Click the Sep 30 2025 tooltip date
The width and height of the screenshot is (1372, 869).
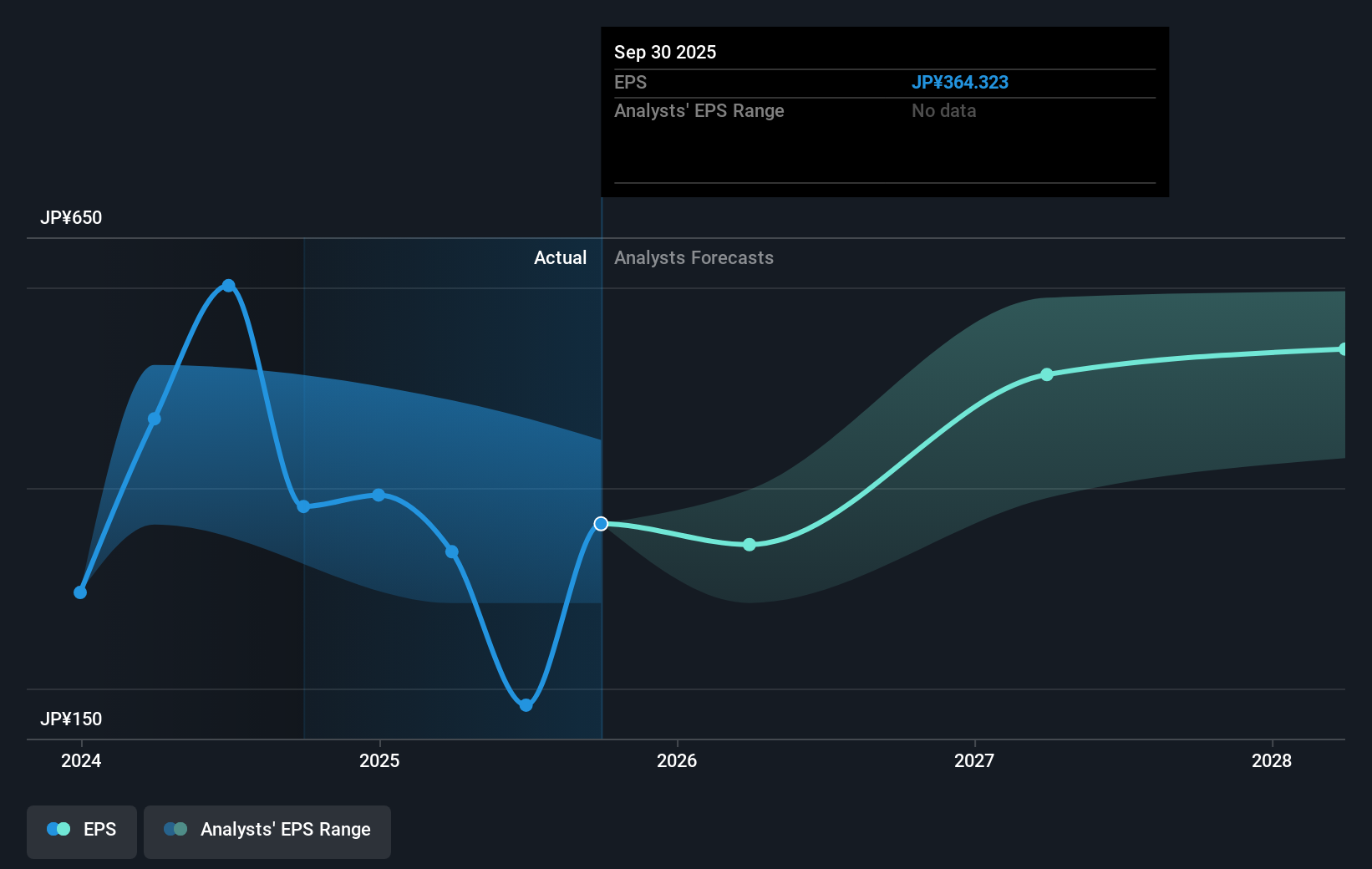tap(665, 52)
